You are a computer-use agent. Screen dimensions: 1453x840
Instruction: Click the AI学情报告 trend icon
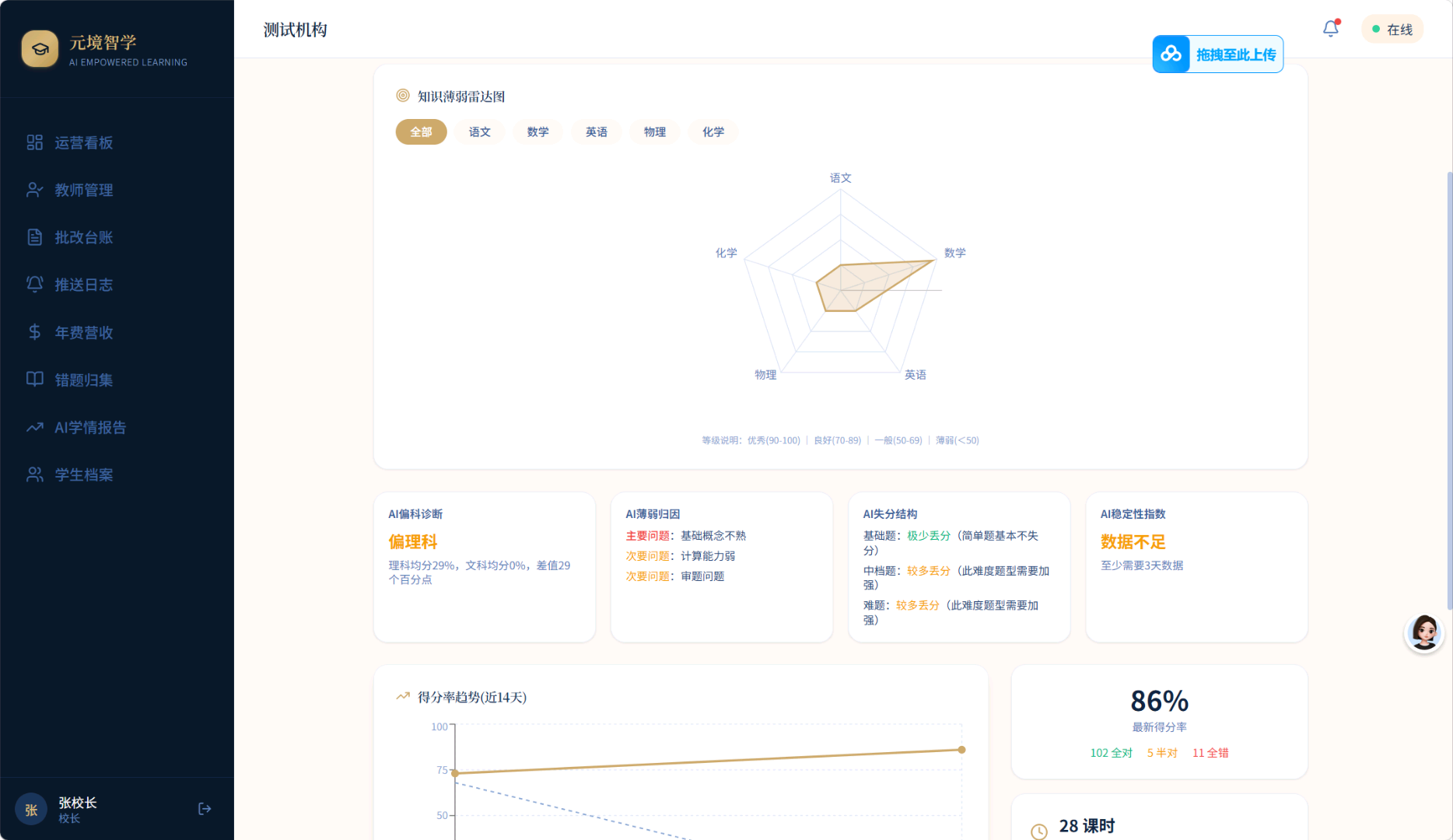point(34,427)
